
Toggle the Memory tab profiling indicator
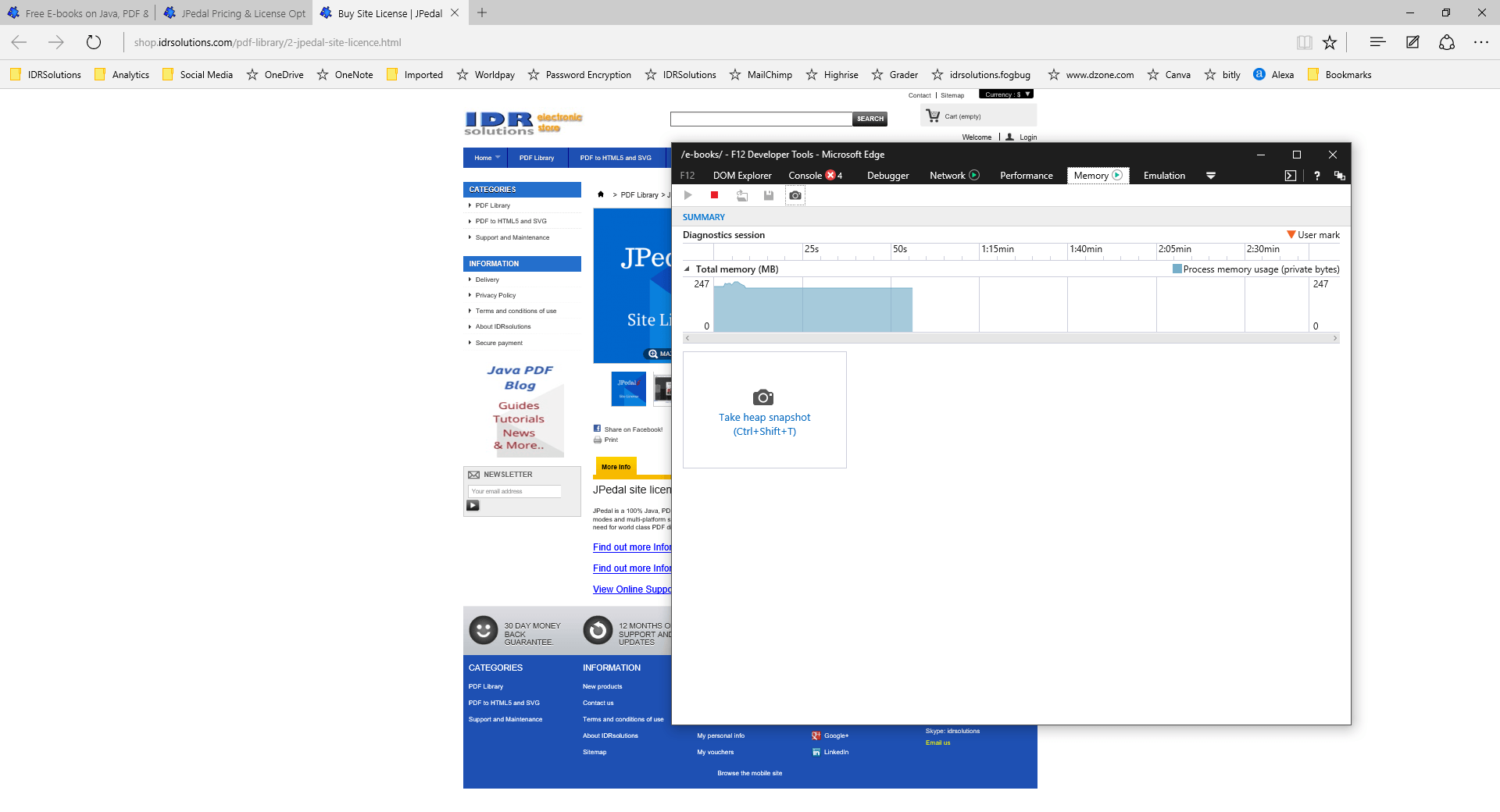tap(1117, 175)
